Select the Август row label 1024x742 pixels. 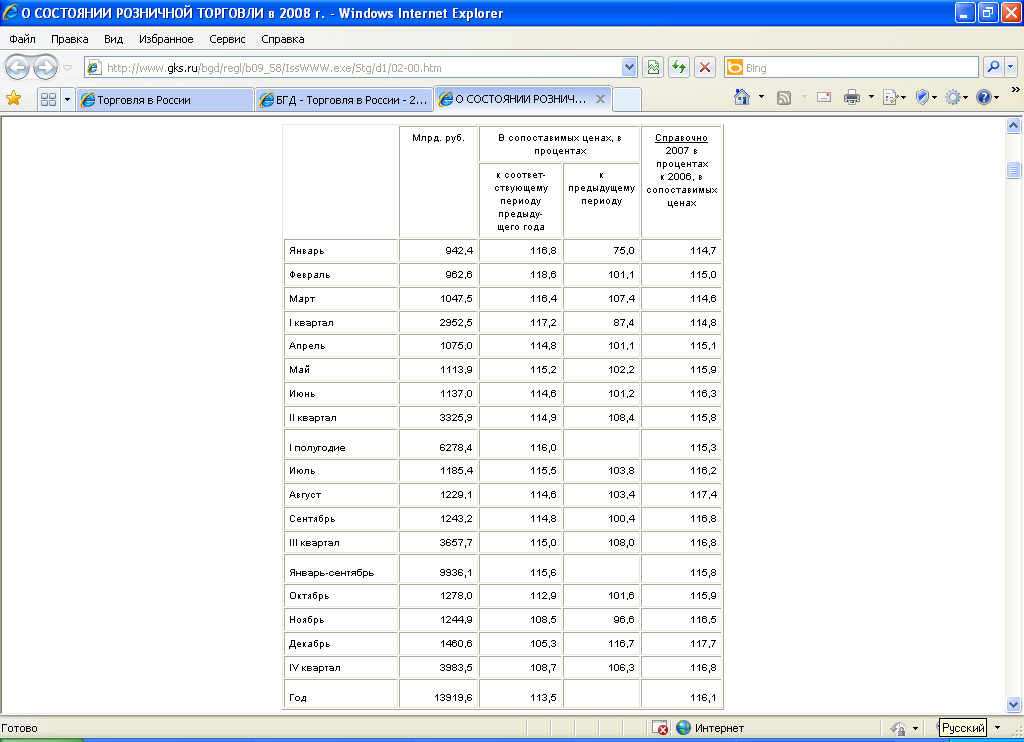pos(305,495)
